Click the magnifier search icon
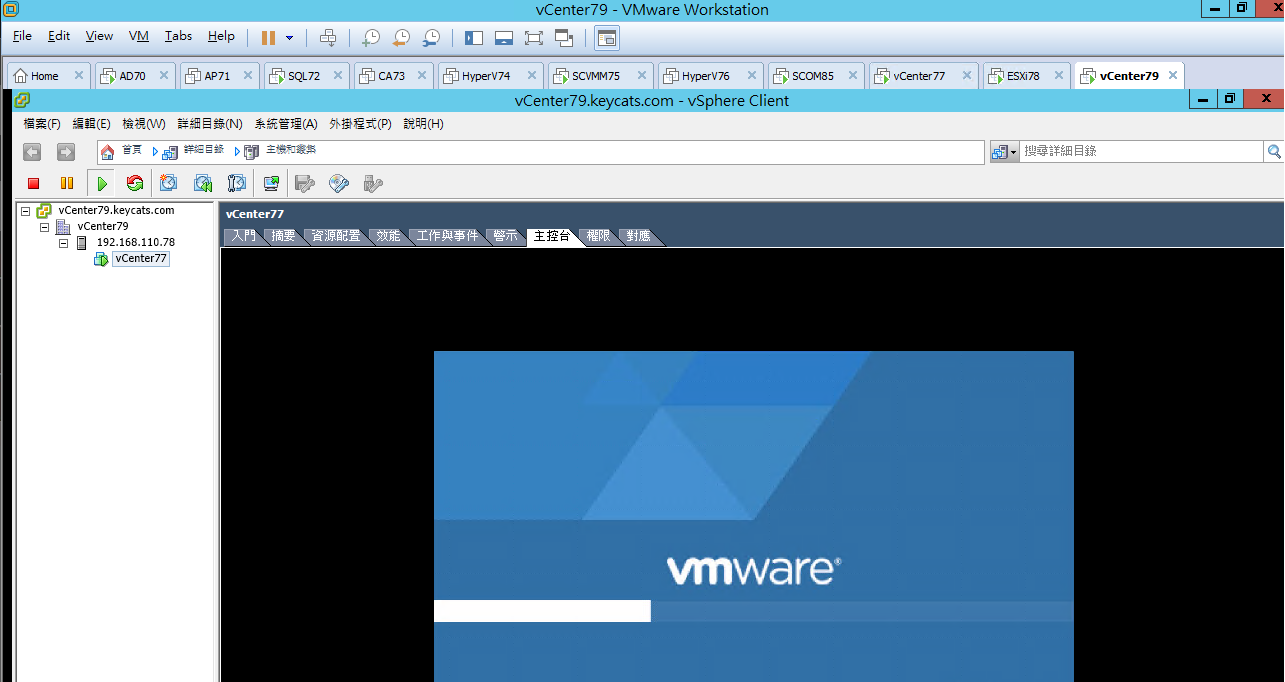The height and width of the screenshot is (682, 1285). (x=1274, y=151)
